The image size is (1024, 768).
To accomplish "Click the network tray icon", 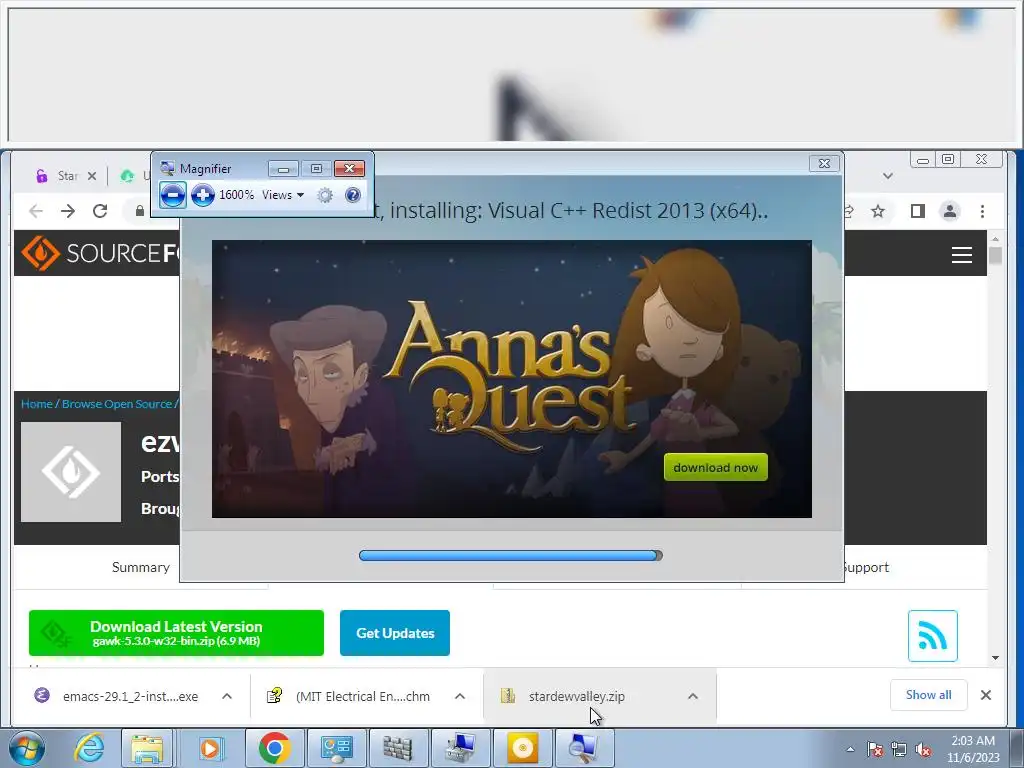I will [899, 749].
